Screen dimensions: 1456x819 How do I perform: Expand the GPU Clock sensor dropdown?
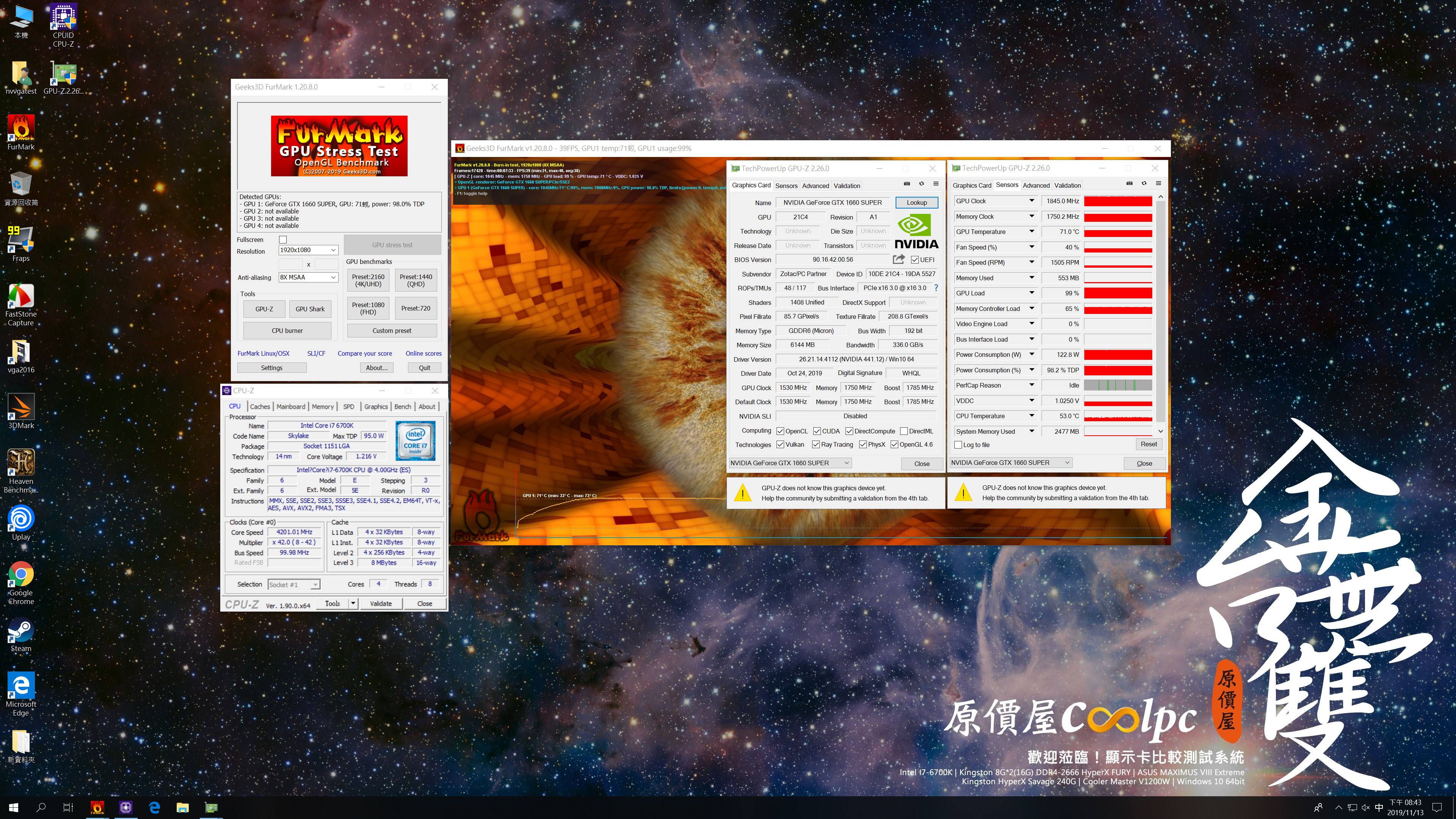(1031, 201)
